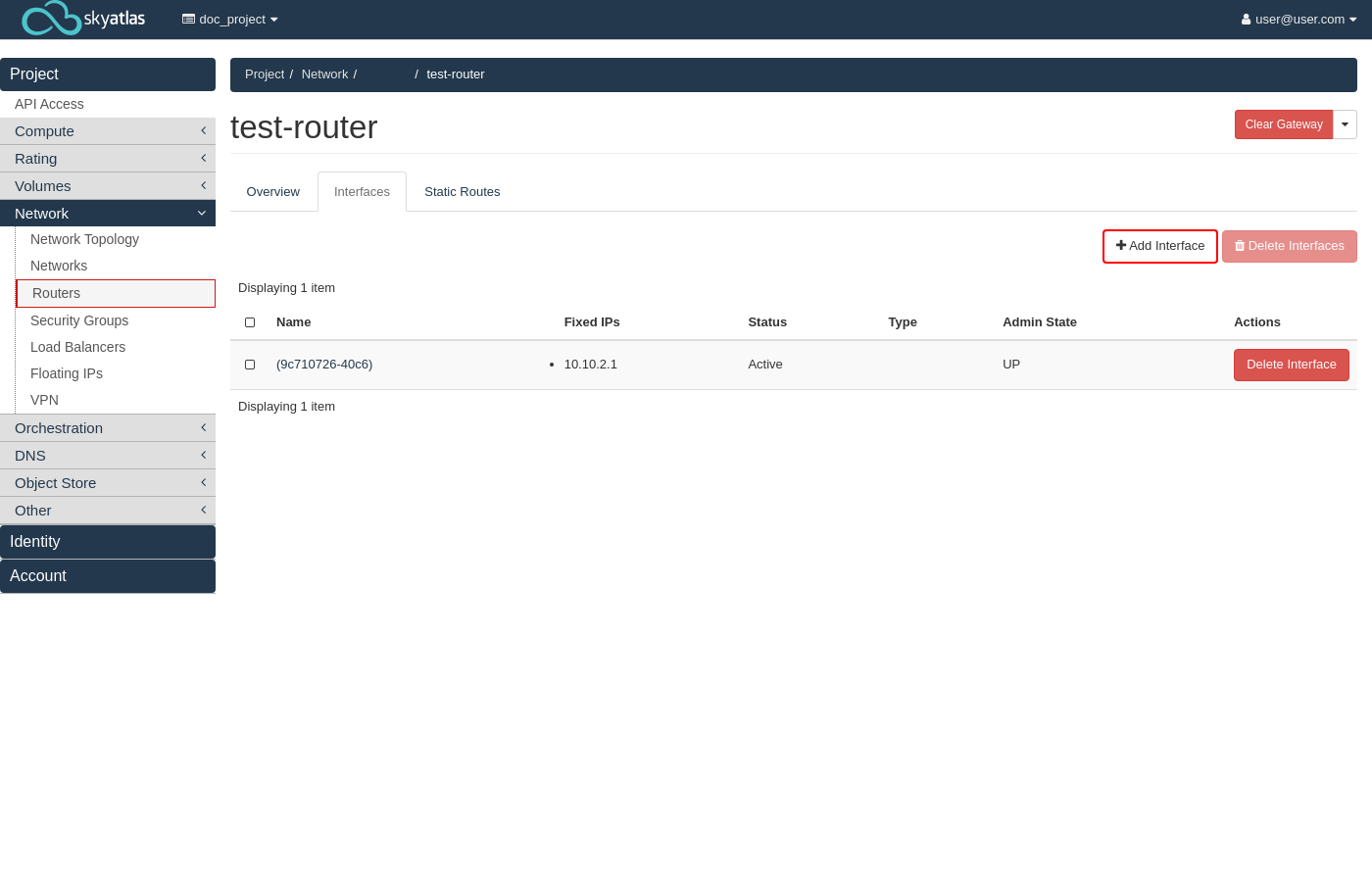Collapse the Network section chevron
The height and width of the screenshot is (882, 1372).
[202, 214]
